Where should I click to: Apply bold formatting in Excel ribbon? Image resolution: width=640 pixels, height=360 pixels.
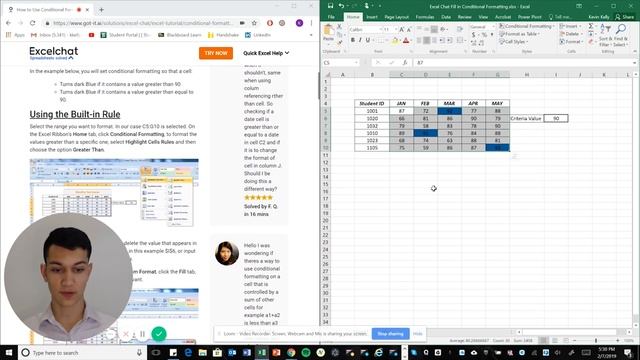coord(353,40)
